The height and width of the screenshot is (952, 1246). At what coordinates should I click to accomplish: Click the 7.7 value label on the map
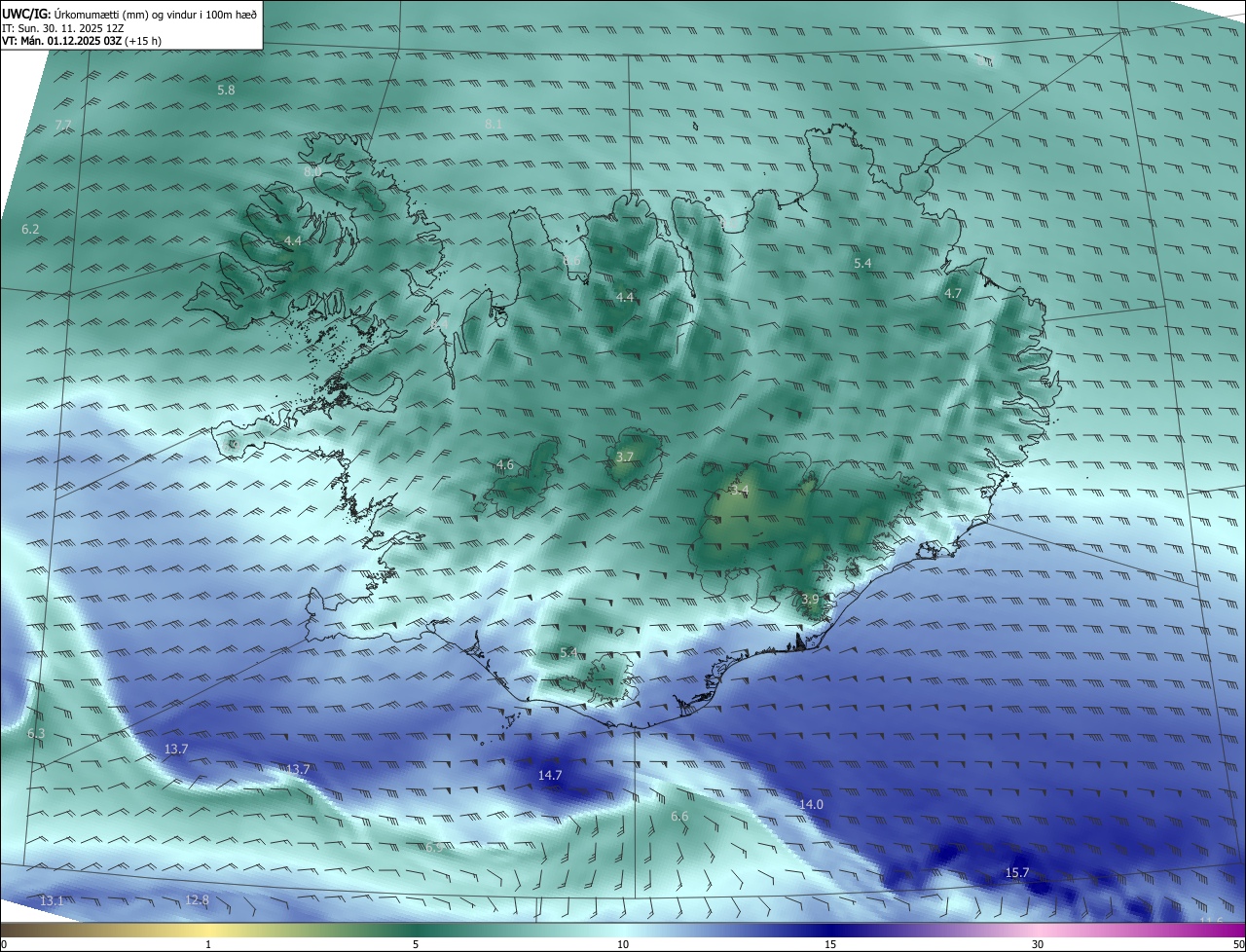coord(63,125)
